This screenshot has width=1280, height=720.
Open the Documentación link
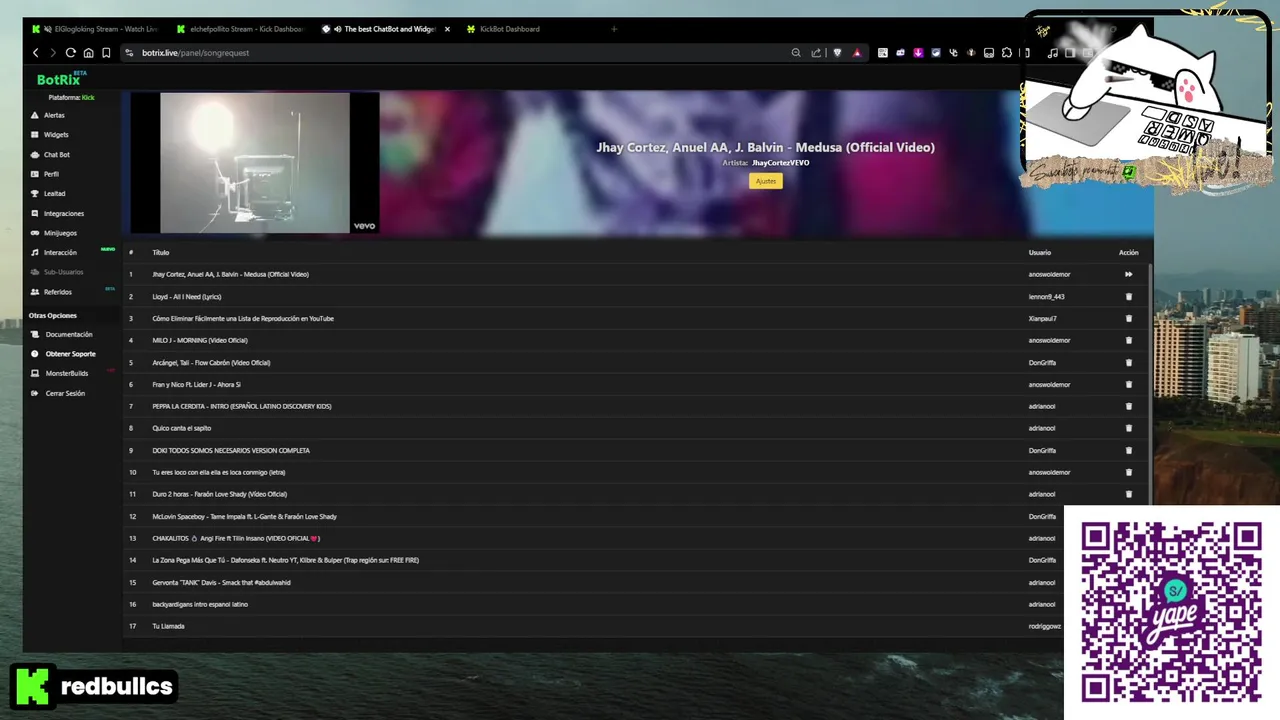point(69,334)
